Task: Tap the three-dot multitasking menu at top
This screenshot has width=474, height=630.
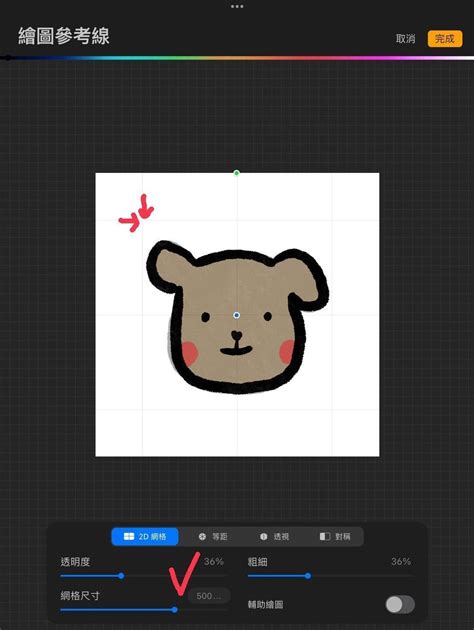Action: (237, 6)
